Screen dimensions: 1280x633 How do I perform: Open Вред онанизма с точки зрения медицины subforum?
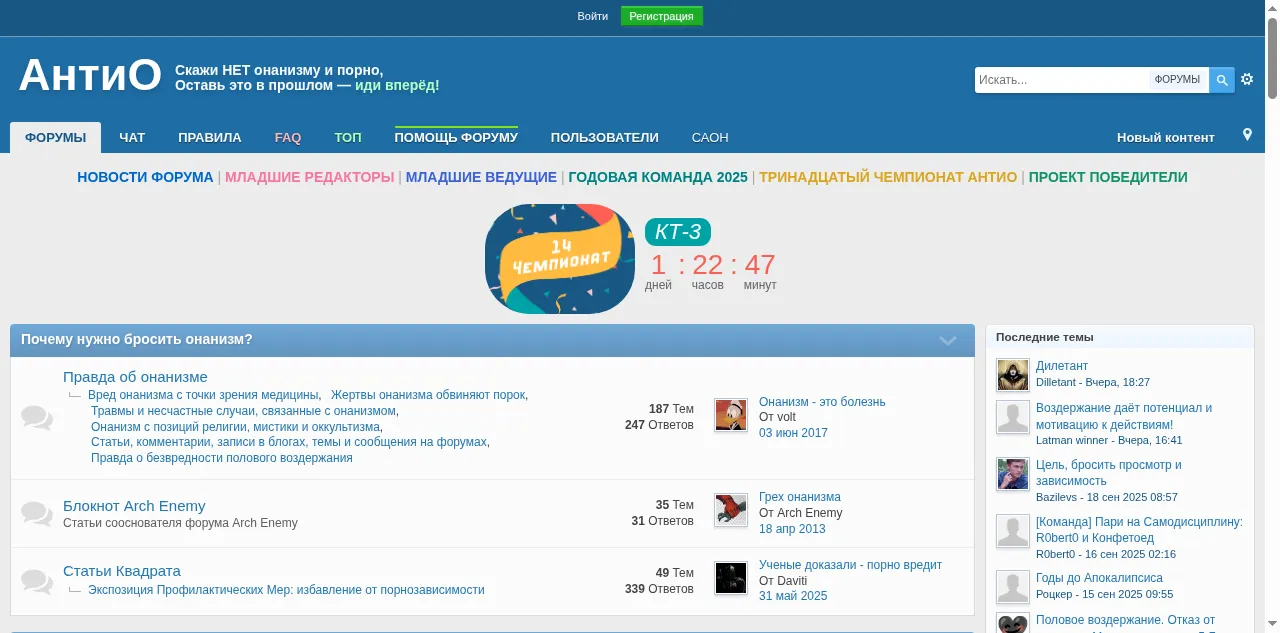[204, 395]
